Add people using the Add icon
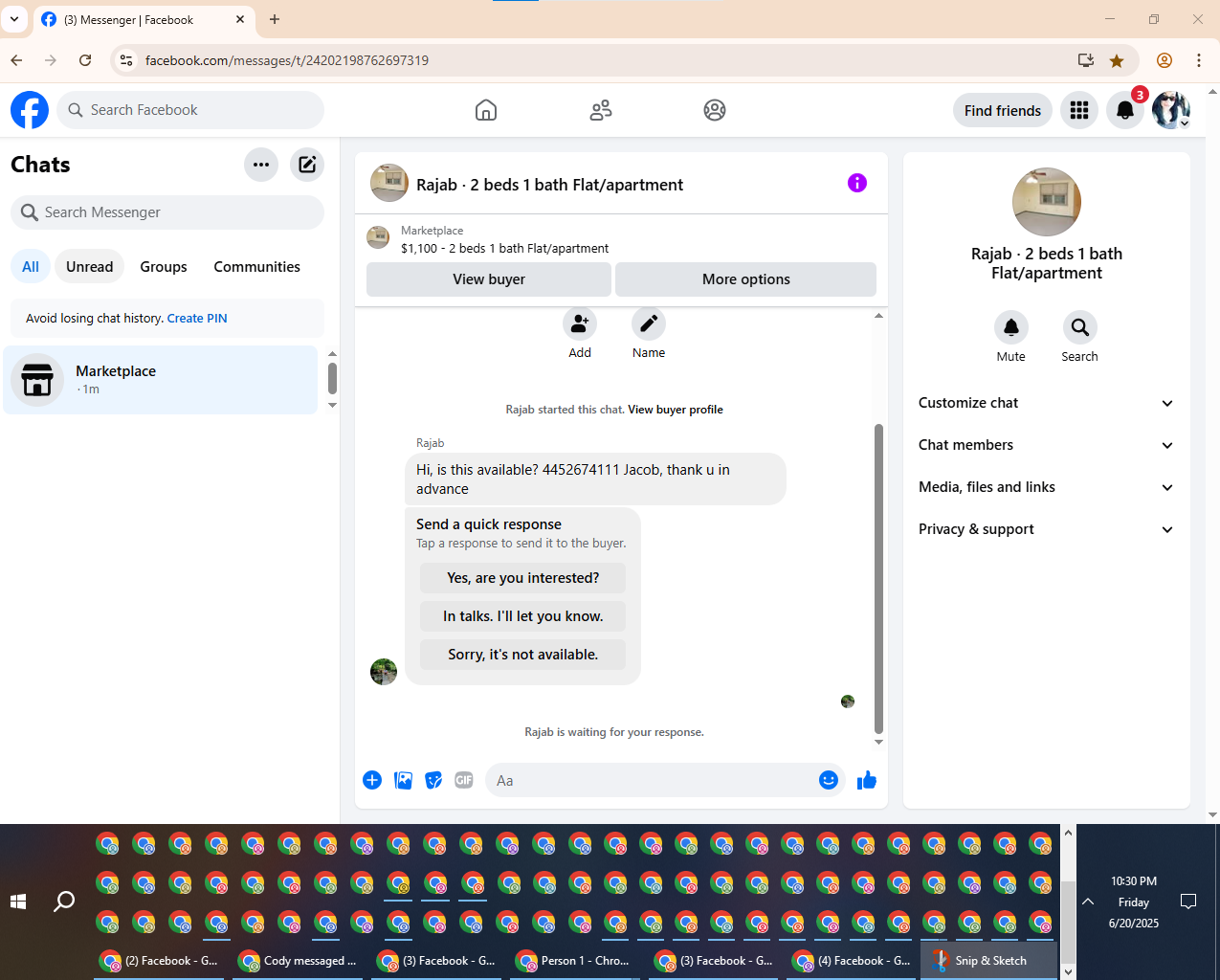 tap(580, 324)
